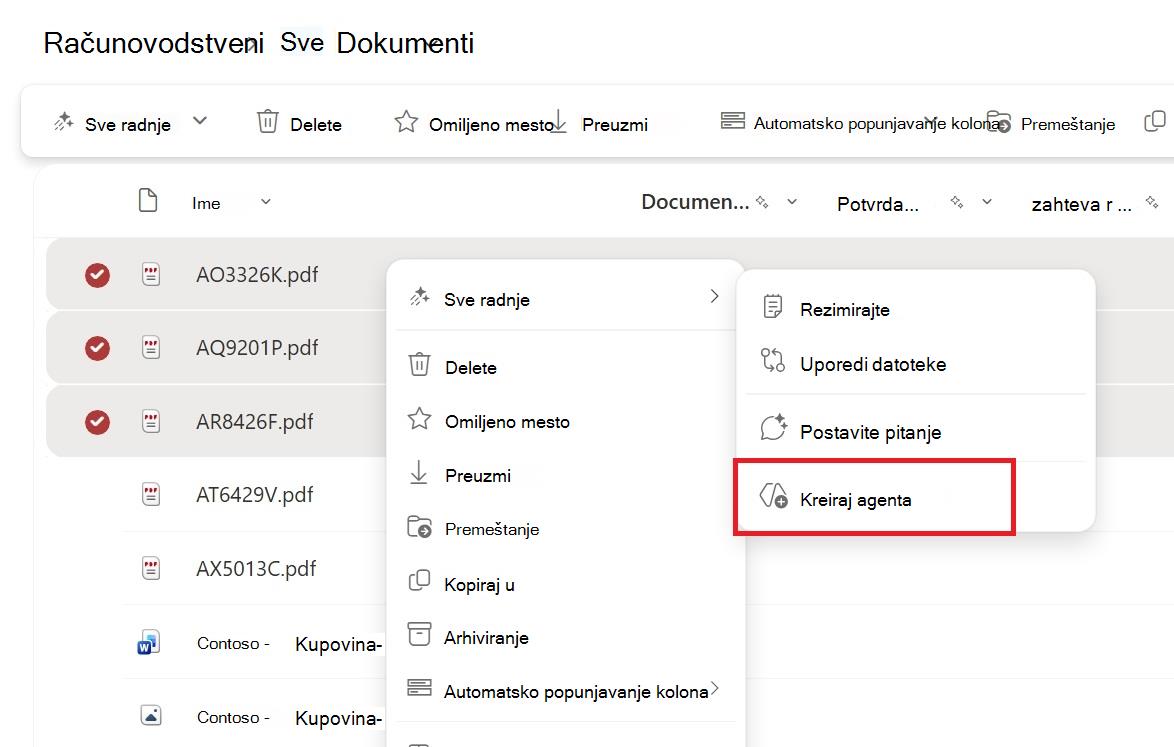This screenshot has height=747, width=1174.
Task: Click the PDF icon beside AT6429V.pdf
Action: click(151, 494)
